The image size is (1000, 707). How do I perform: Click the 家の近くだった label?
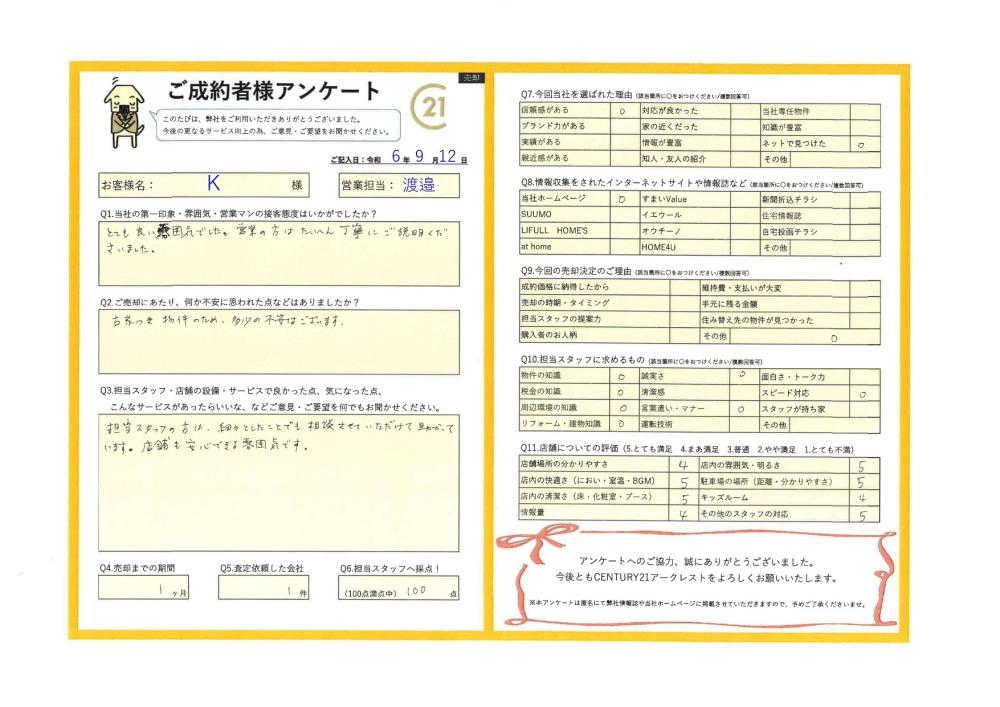[x=670, y=127]
